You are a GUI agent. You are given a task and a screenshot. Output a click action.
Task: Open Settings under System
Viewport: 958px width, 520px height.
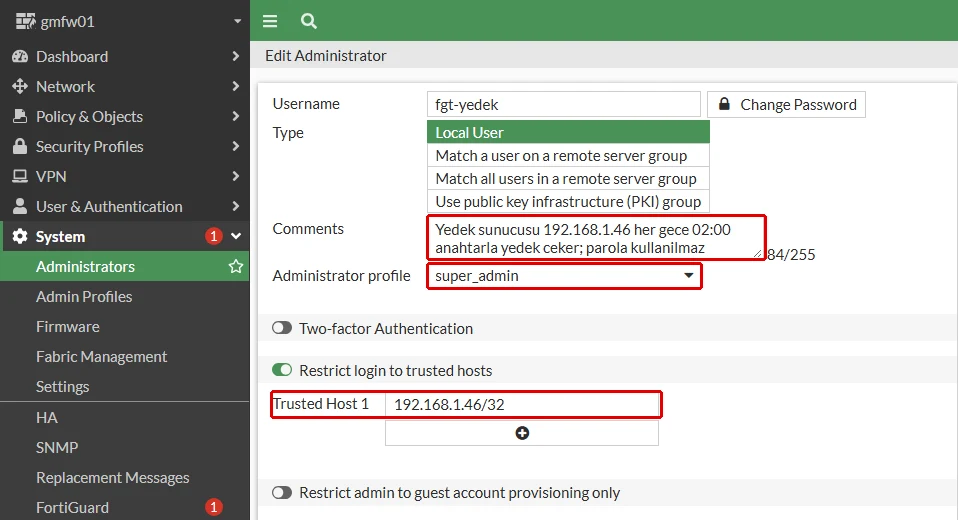pos(125,386)
